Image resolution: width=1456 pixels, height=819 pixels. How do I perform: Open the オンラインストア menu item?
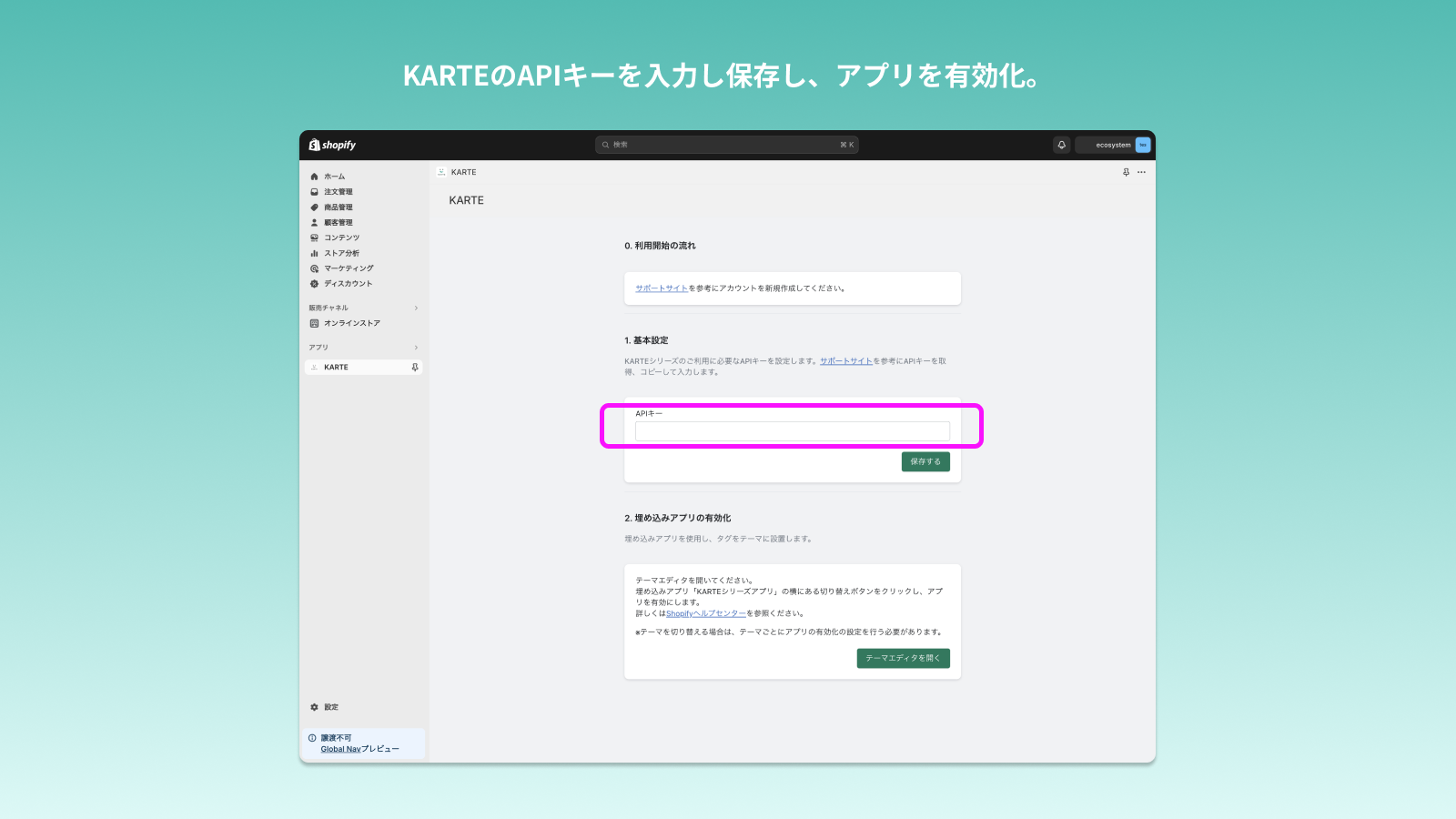pyautogui.click(x=351, y=323)
